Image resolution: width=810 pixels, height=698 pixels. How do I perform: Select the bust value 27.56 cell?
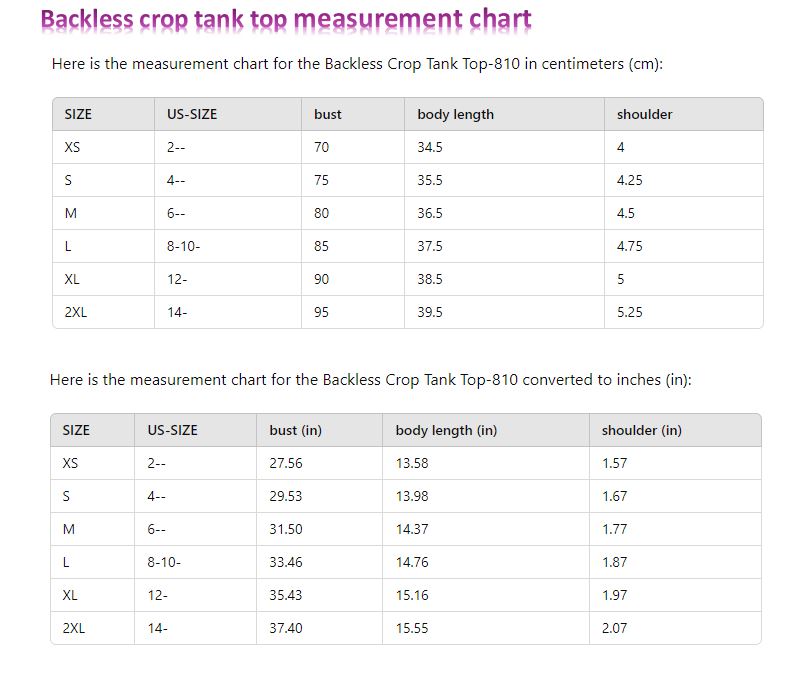pos(285,463)
